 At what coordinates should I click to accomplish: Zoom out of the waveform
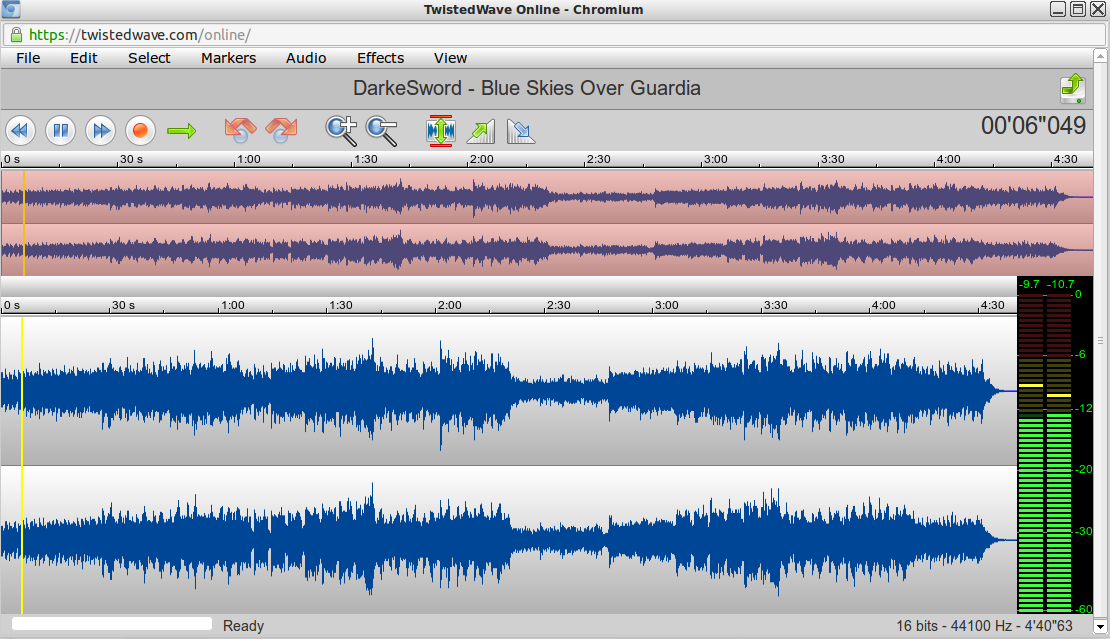381,130
